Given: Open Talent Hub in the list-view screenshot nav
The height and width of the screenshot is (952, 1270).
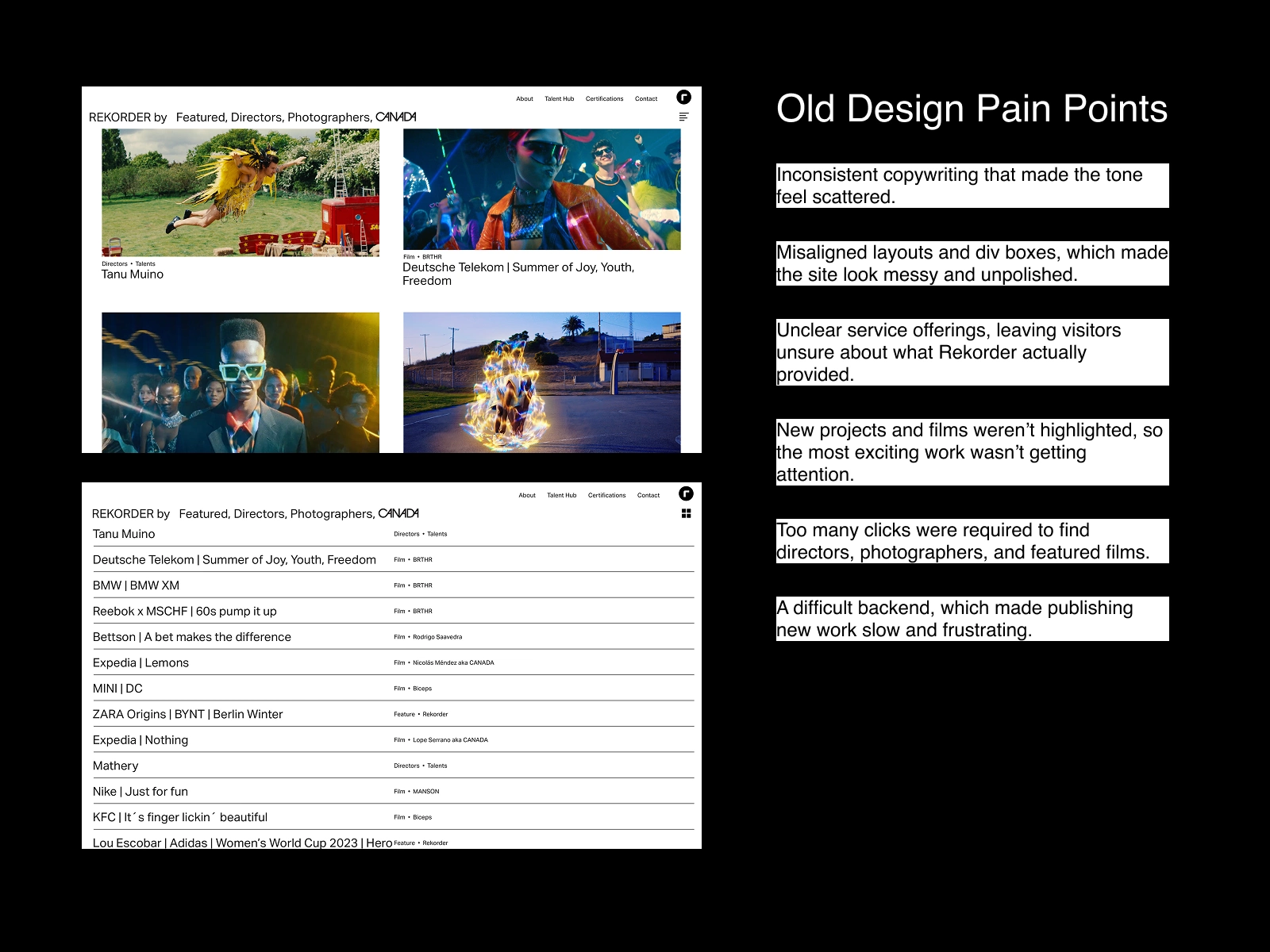Looking at the screenshot, I should [x=562, y=495].
